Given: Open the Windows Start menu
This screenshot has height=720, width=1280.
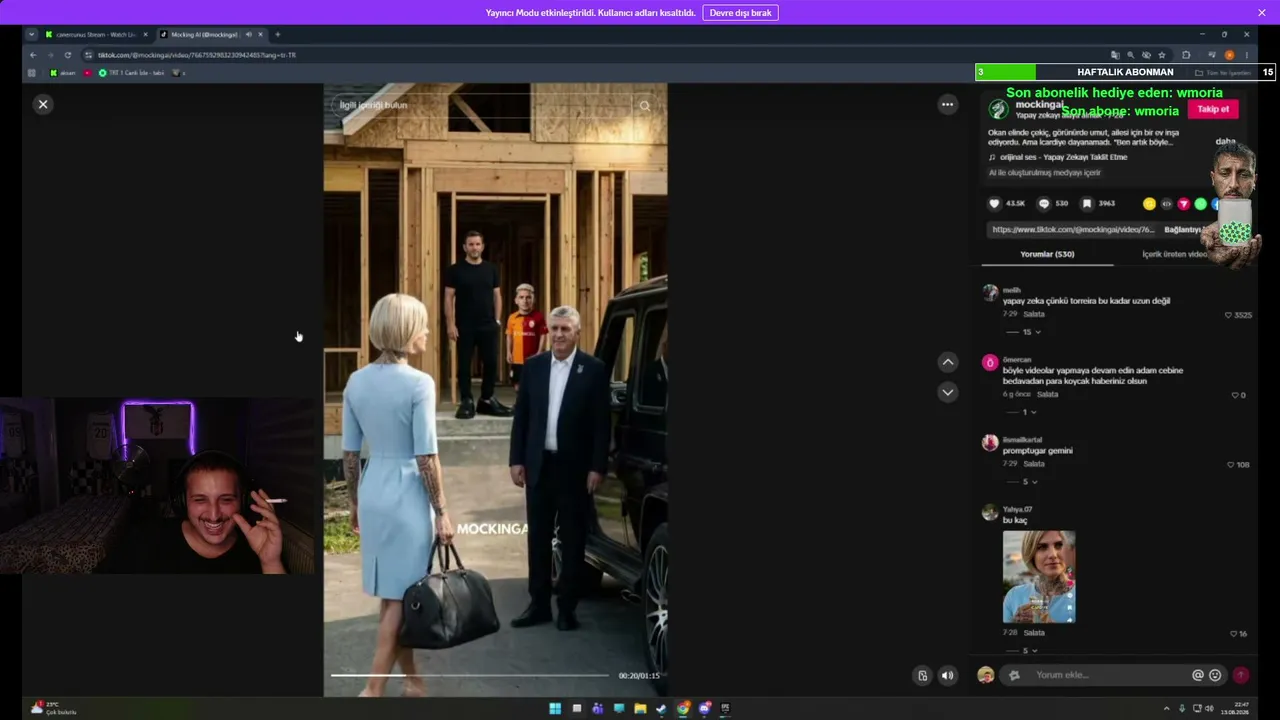Looking at the screenshot, I should 555,709.
